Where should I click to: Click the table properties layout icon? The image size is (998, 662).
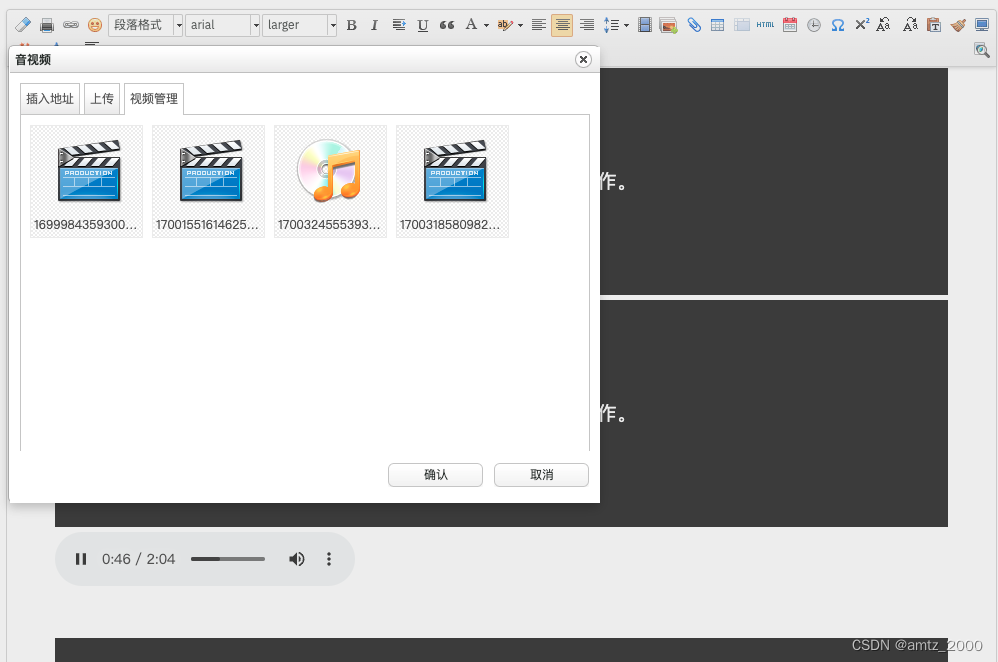[741, 25]
